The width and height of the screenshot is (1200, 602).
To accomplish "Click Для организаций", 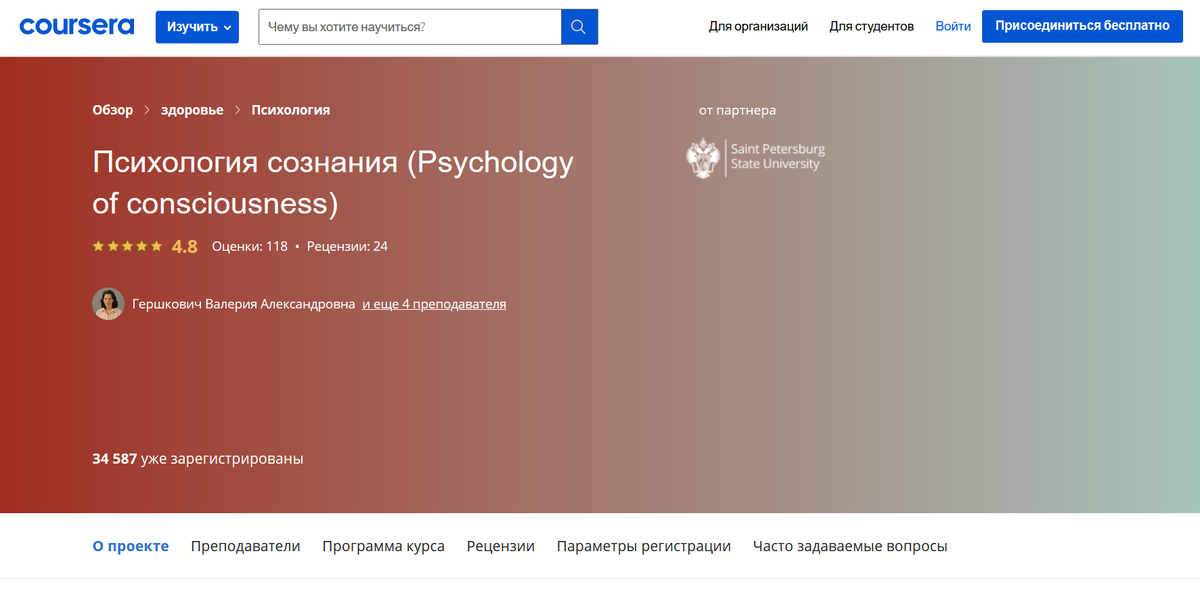I will pos(758,27).
